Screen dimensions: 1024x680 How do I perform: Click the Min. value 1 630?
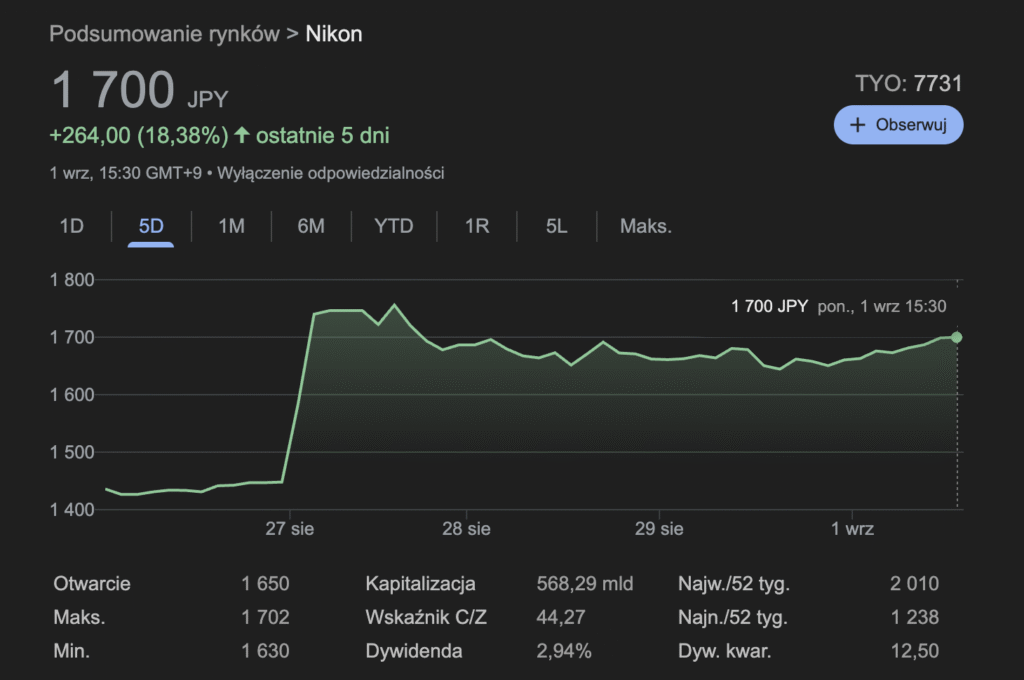pyautogui.click(x=265, y=651)
